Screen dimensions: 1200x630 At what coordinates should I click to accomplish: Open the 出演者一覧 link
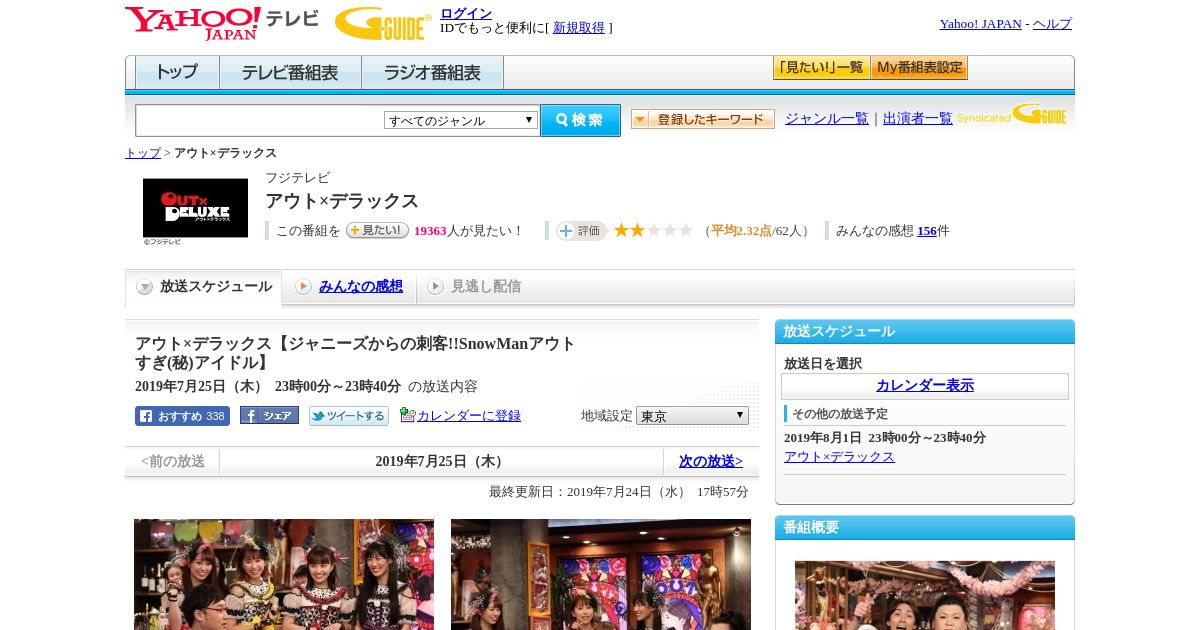[x=917, y=119]
